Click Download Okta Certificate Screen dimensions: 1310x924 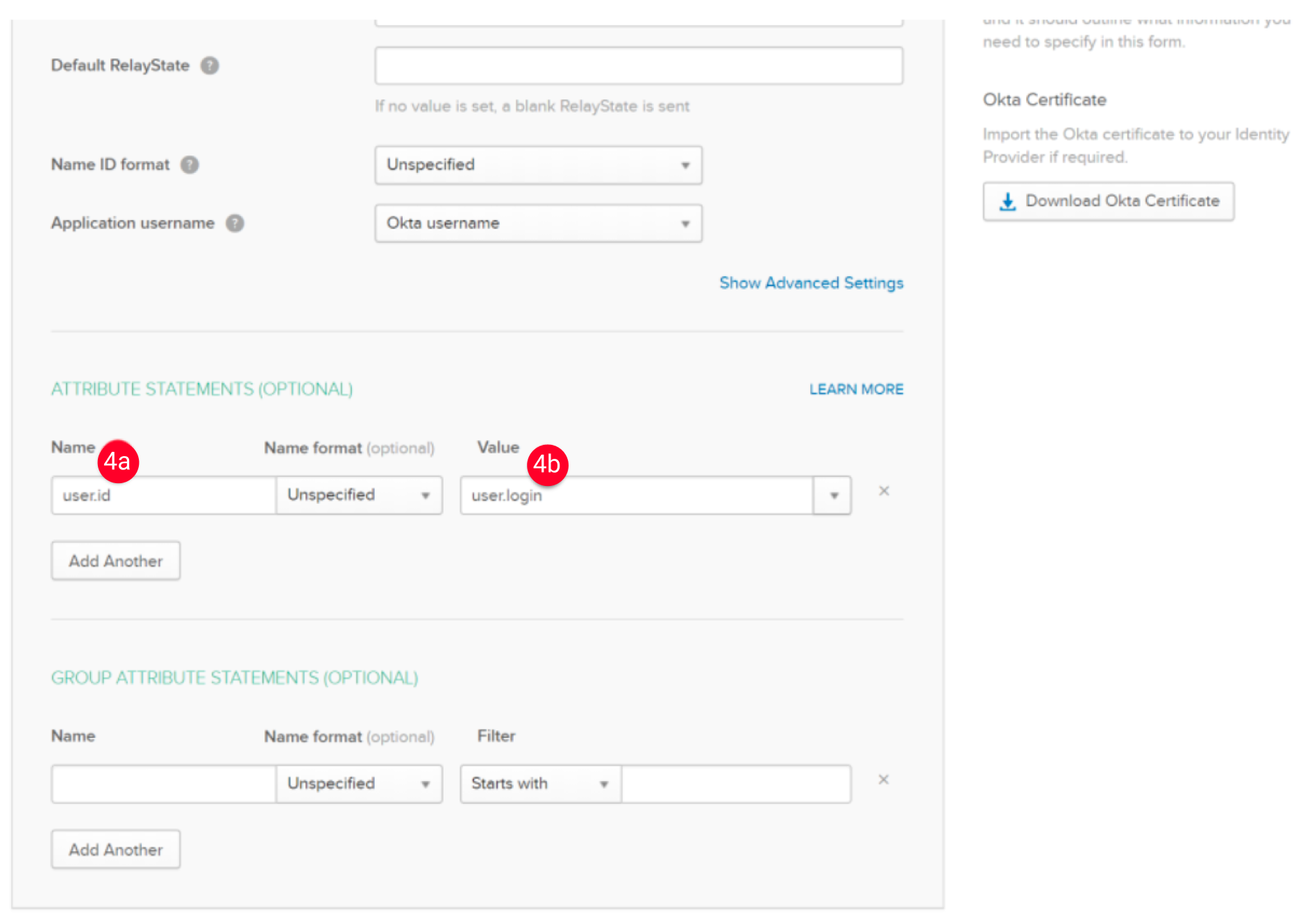point(1108,201)
